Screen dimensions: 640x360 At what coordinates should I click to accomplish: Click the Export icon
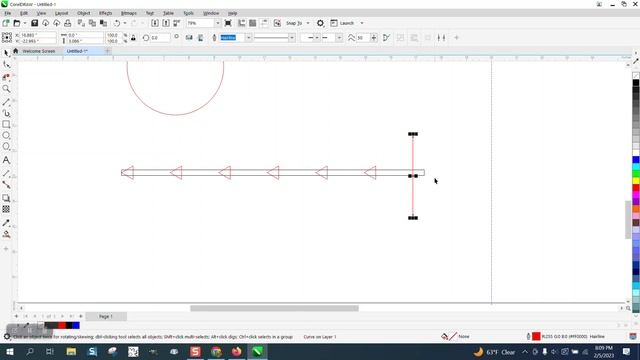point(166,23)
